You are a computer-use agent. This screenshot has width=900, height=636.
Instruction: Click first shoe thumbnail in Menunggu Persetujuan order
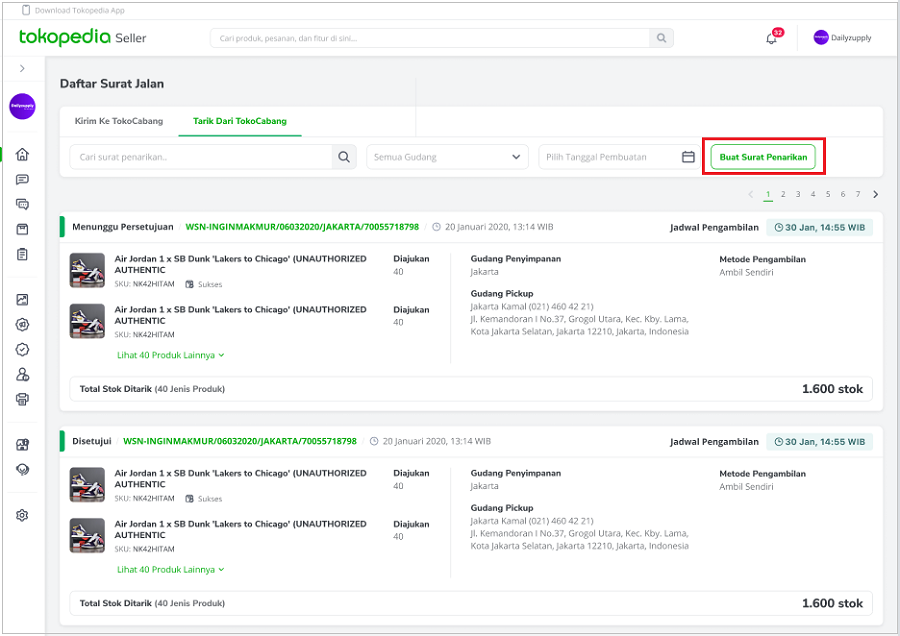coord(87,270)
